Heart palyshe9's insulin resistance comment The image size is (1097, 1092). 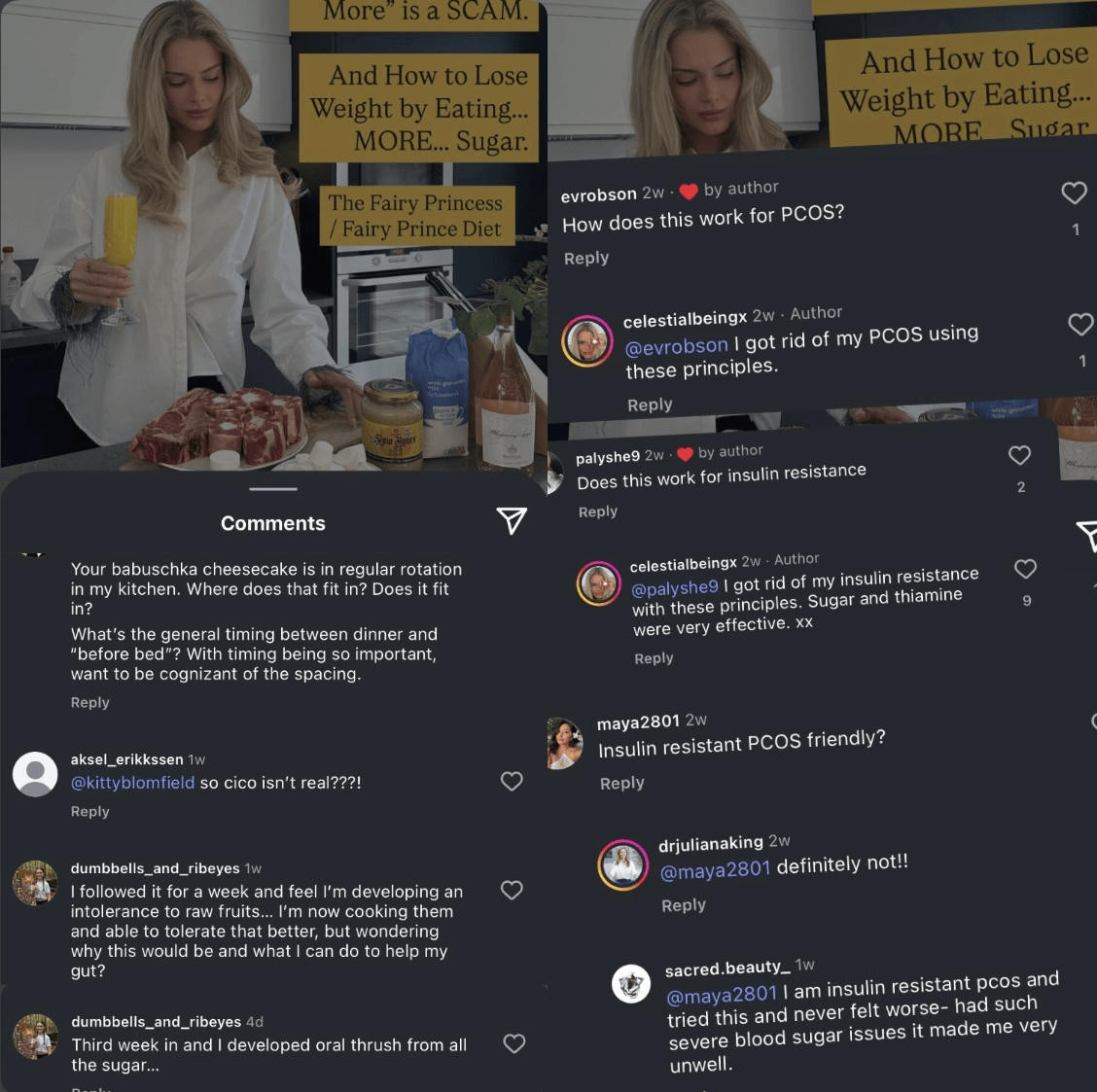[1019, 455]
